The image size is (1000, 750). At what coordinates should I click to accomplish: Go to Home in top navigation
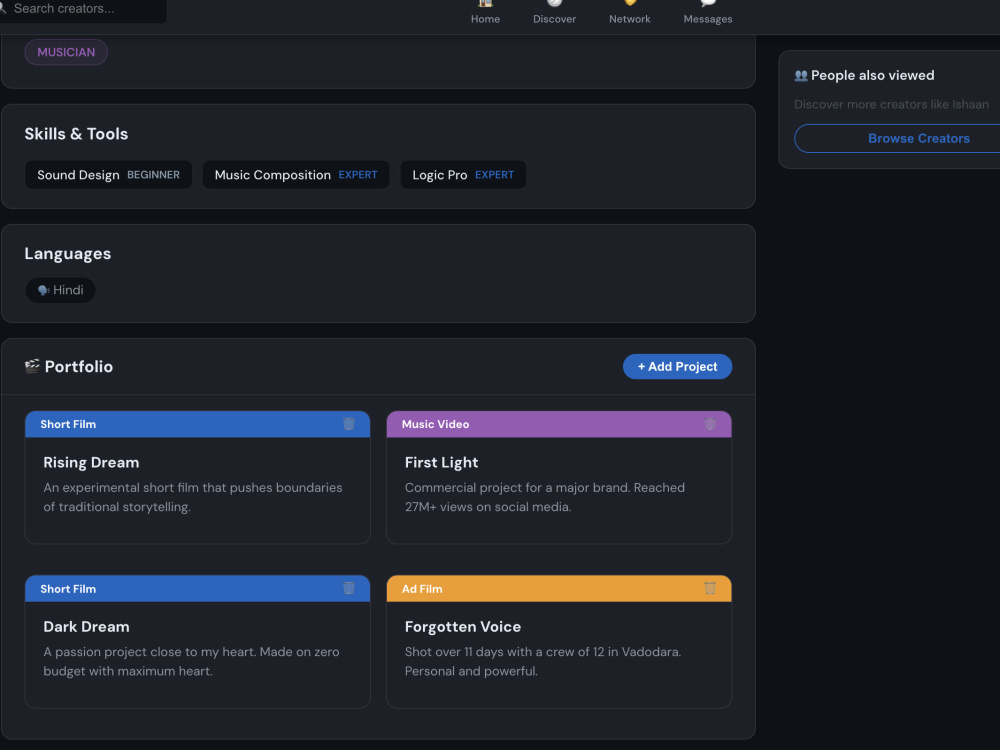click(485, 13)
